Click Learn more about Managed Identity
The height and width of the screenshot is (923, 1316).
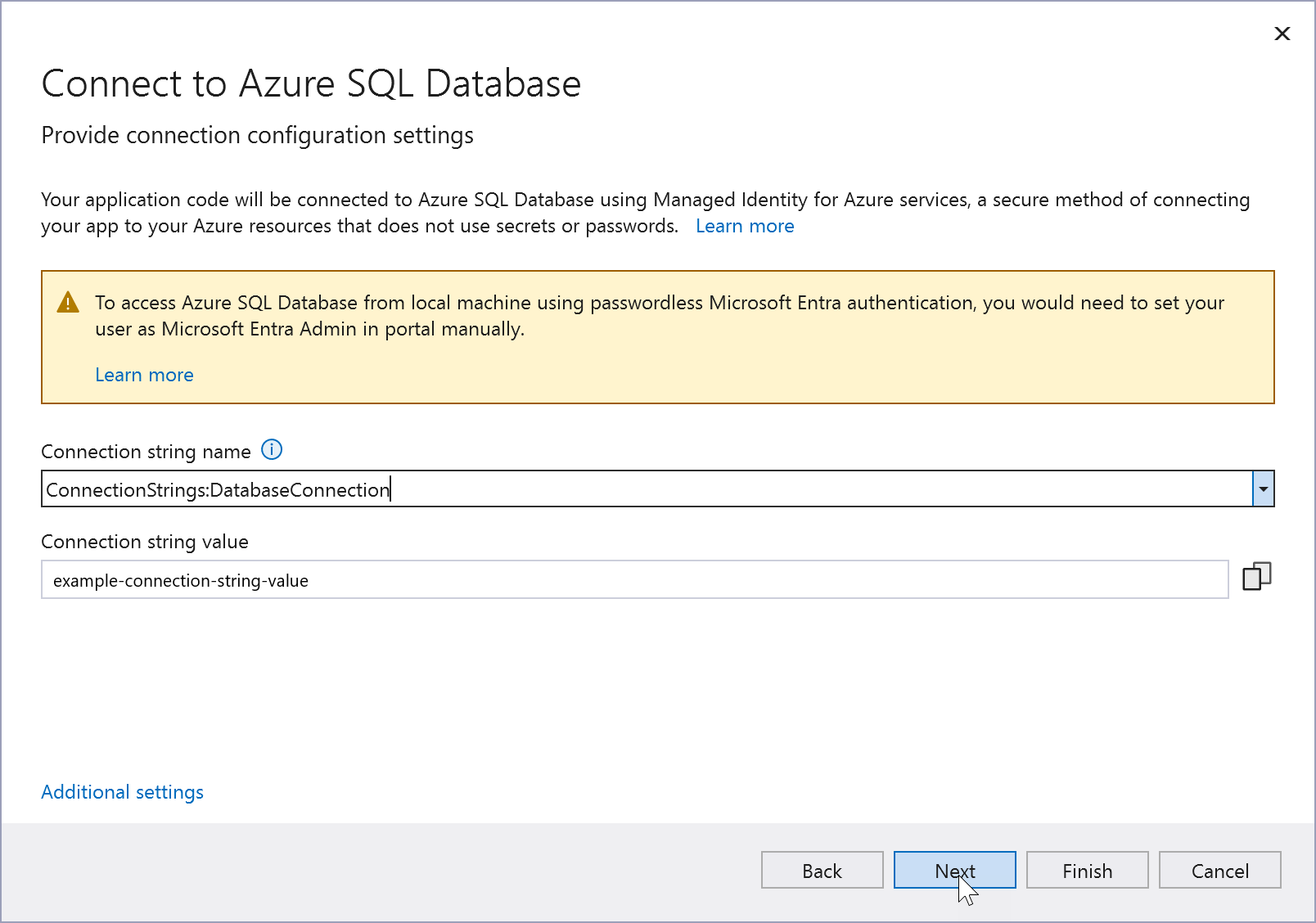[x=744, y=225]
